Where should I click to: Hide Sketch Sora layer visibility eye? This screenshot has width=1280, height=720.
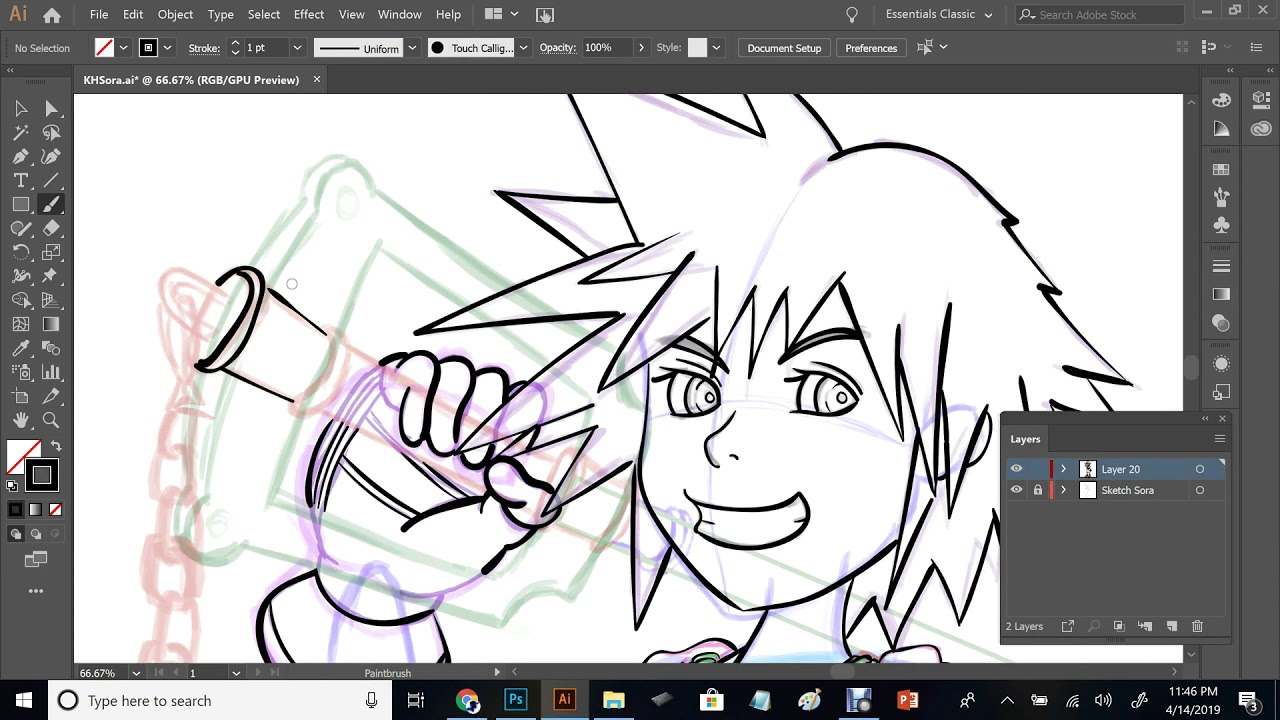pos(1016,490)
